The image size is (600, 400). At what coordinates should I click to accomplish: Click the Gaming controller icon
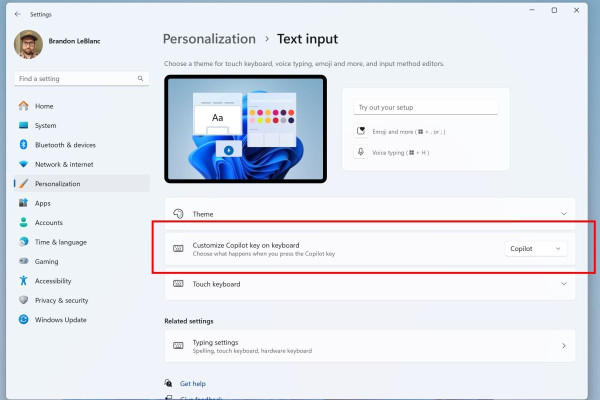(x=23, y=261)
